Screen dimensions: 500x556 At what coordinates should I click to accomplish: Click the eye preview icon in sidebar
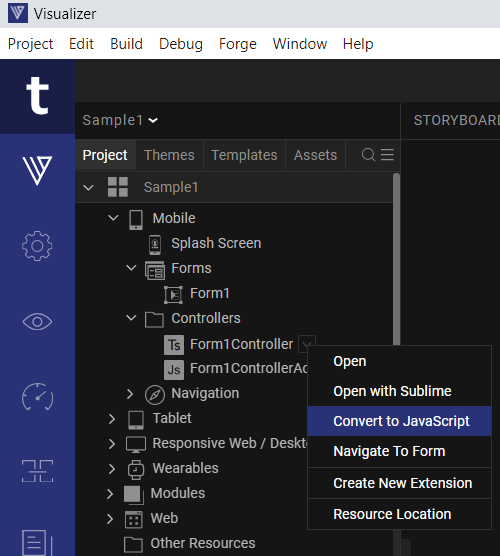(x=37, y=322)
